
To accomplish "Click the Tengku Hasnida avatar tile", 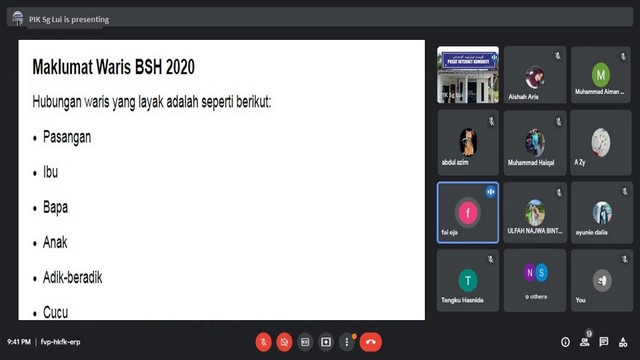I will coord(468,280).
